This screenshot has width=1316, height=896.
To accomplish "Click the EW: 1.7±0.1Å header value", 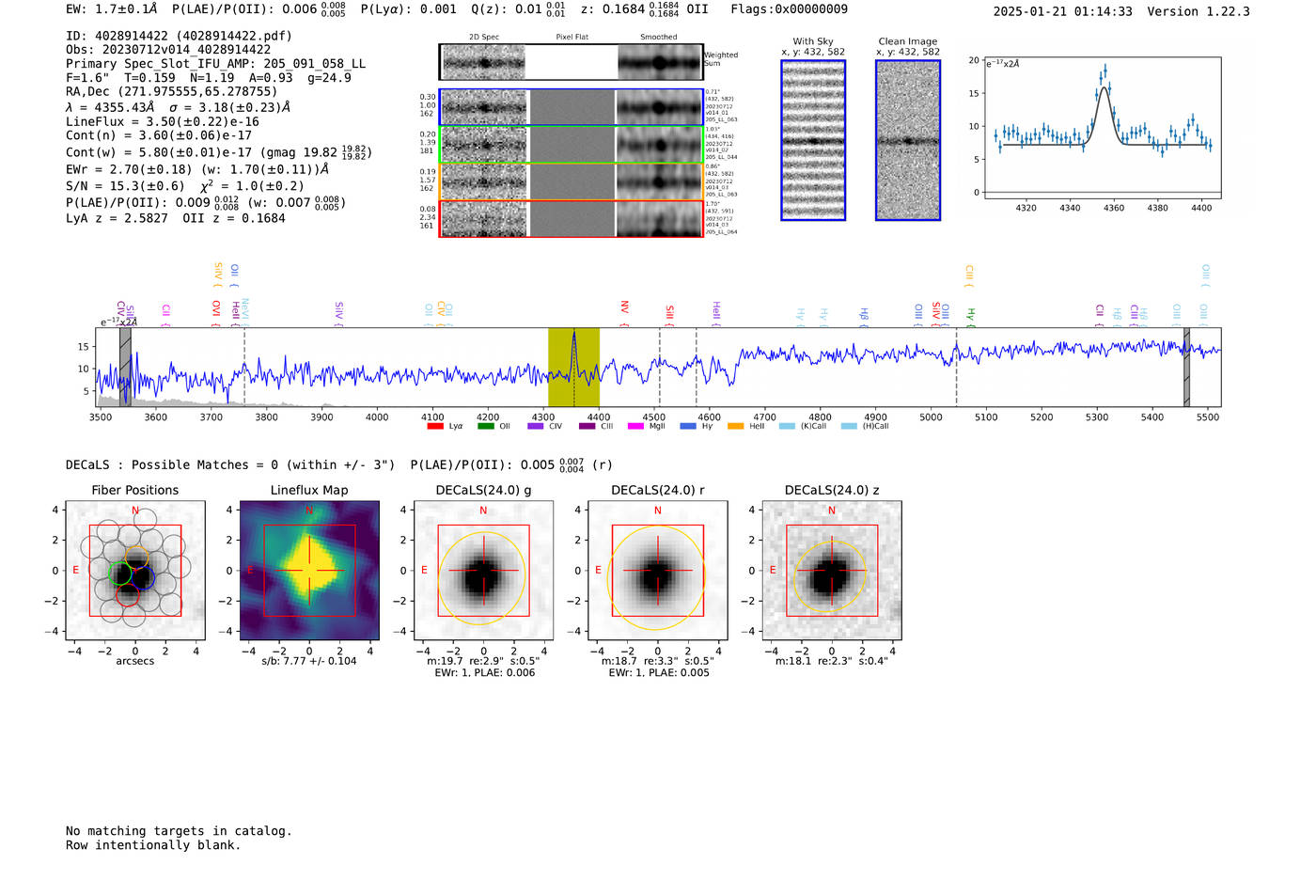I will point(112,9).
